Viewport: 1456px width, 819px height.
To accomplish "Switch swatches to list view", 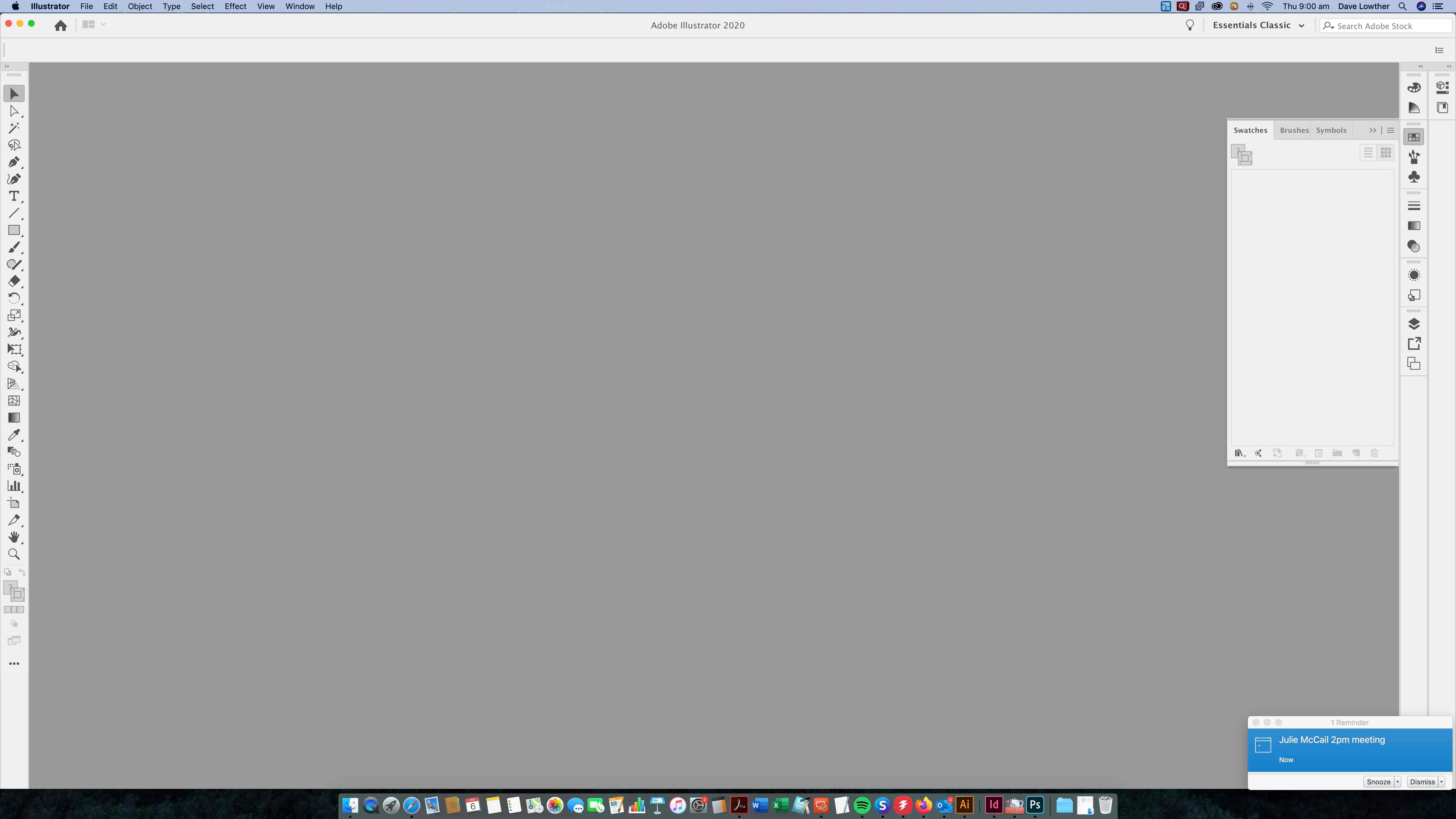I will click(1368, 153).
